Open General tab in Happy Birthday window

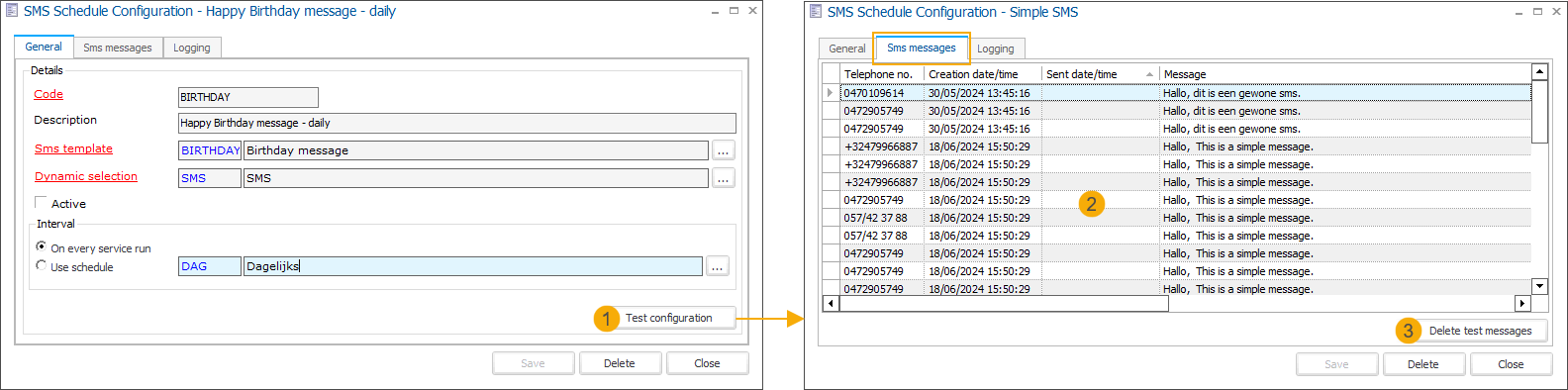pos(44,47)
